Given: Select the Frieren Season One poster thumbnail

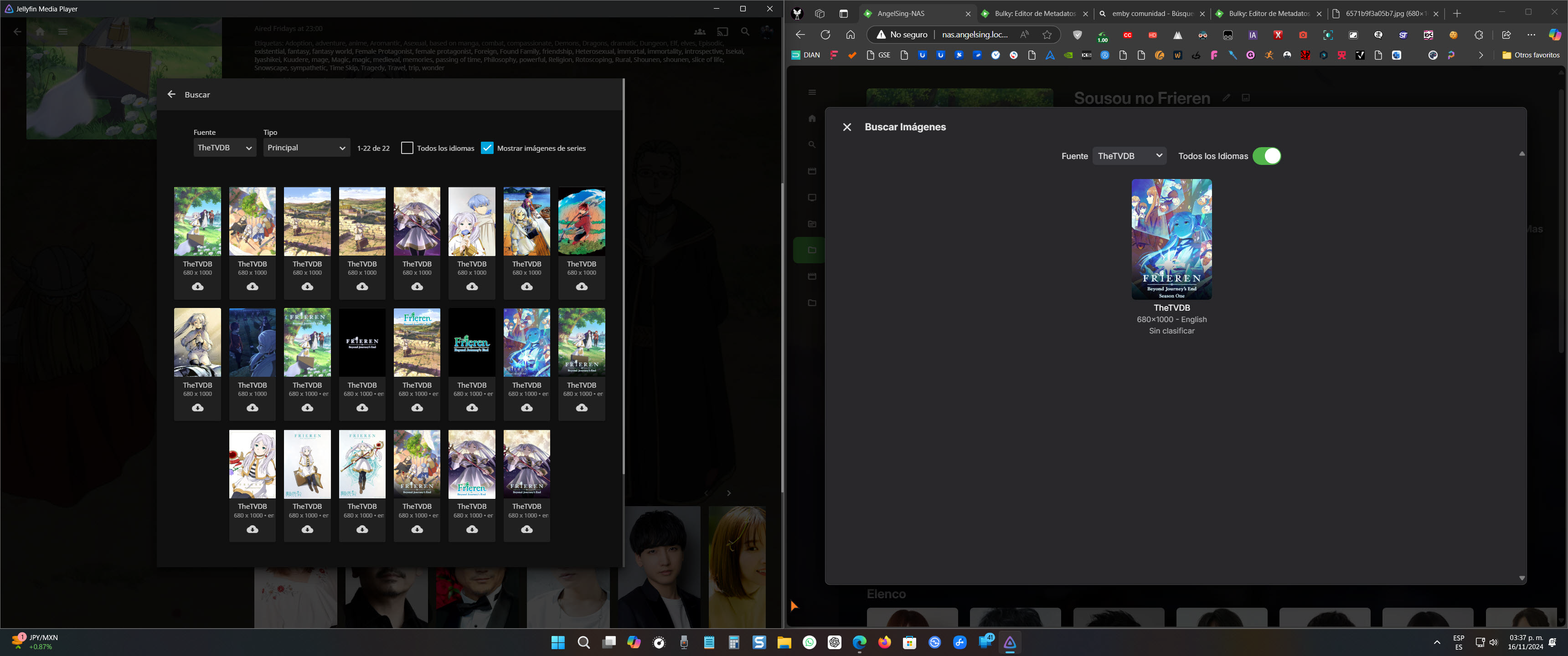Looking at the screenshot, I should pos(1171,239).
